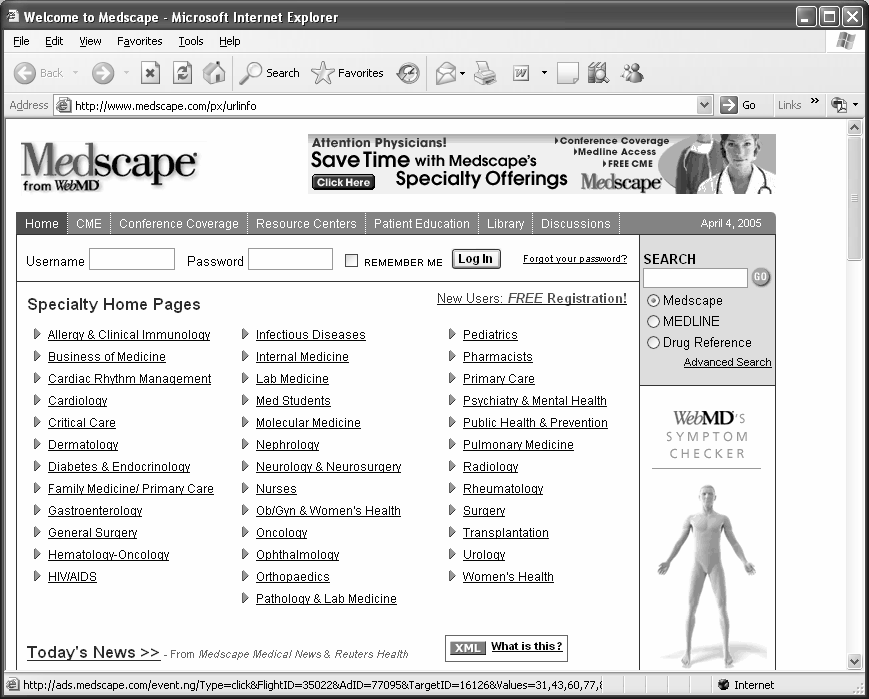The height and width of the screenshot is (699, 869).
Task: Click the XML feed badge
Action: coord(468,648)
